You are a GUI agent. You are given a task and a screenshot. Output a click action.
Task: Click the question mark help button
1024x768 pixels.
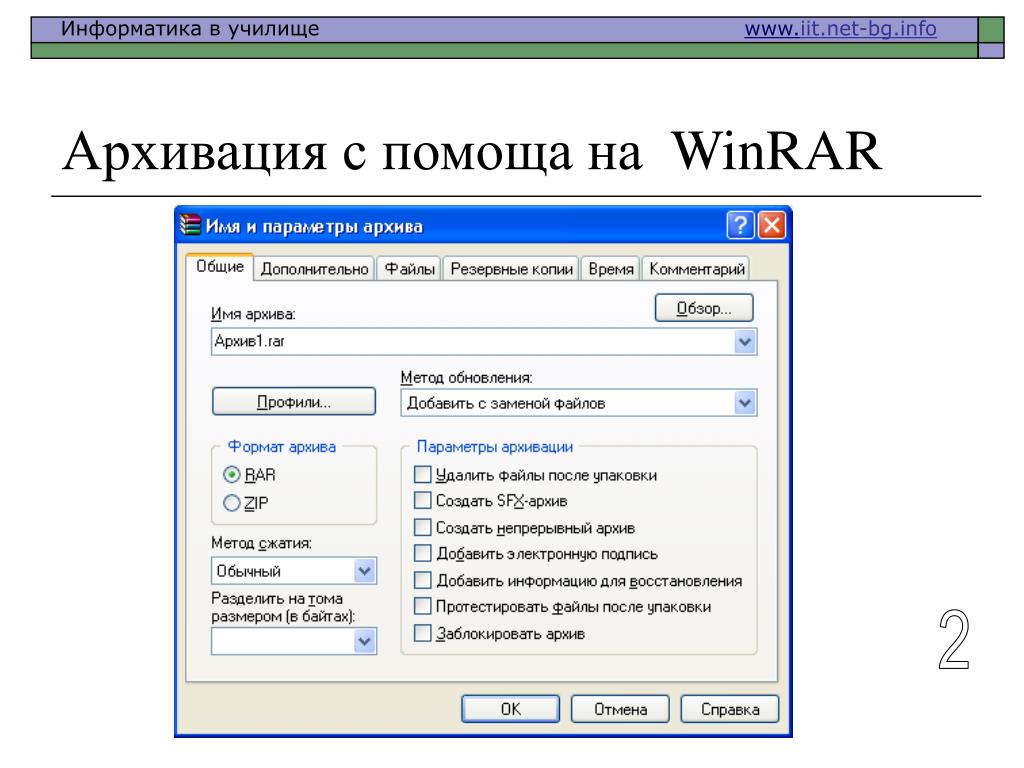point(740,225)
